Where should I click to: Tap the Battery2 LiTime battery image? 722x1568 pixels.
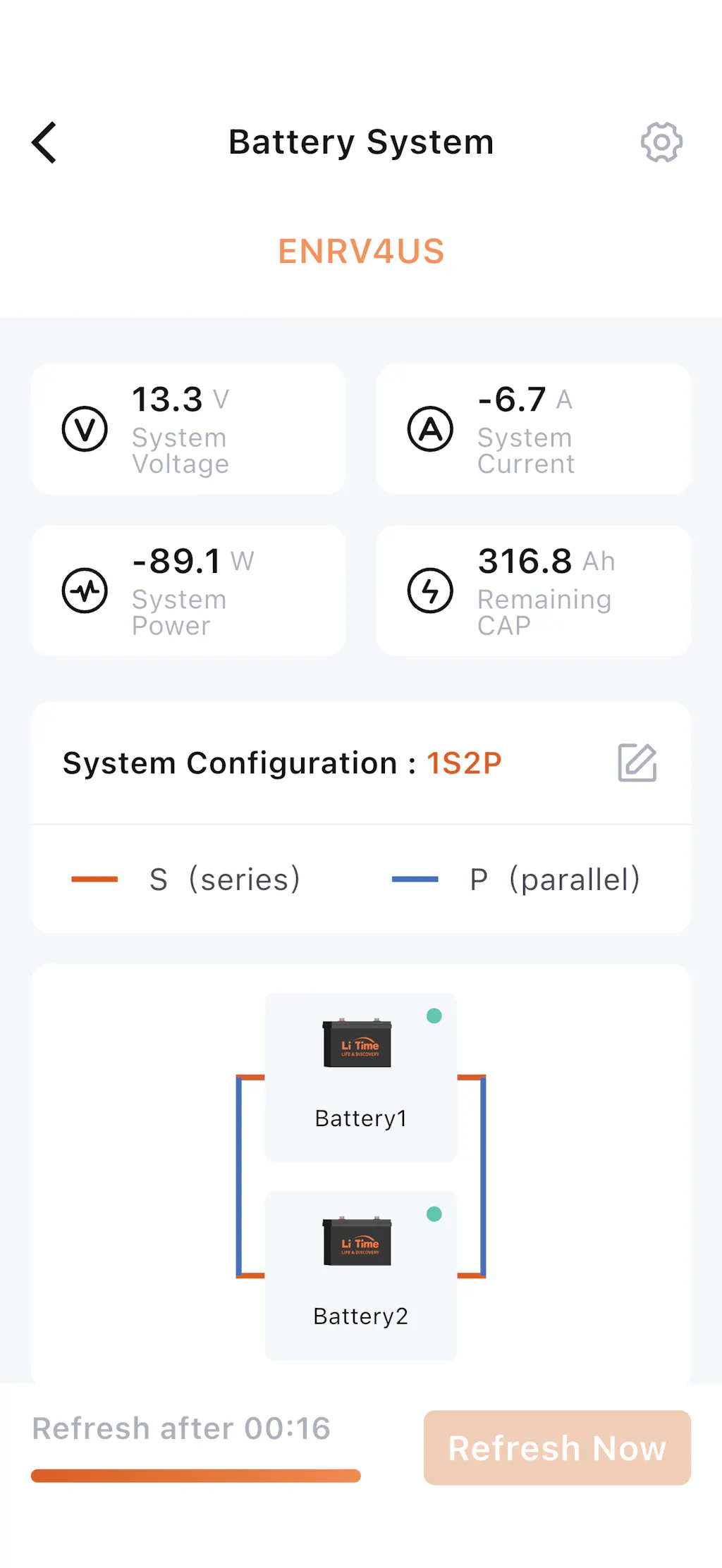coord(357,1241)
